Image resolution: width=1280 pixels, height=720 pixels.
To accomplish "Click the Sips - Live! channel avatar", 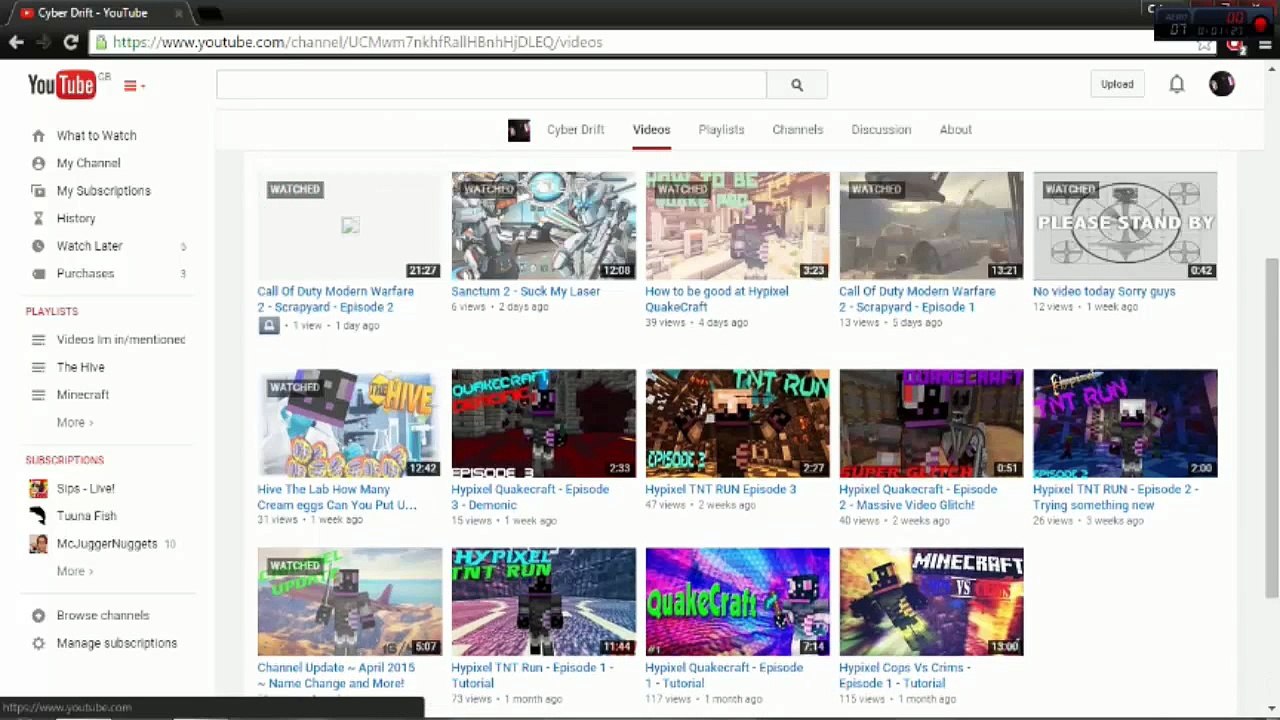I will [38, 488].
